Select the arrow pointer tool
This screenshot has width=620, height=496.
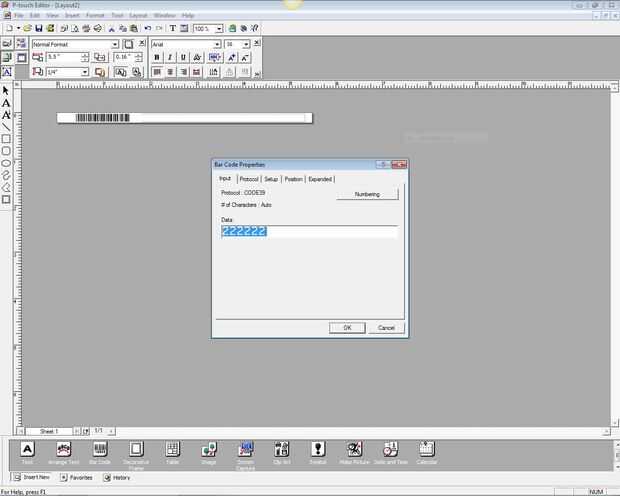[x=6, y=91]
